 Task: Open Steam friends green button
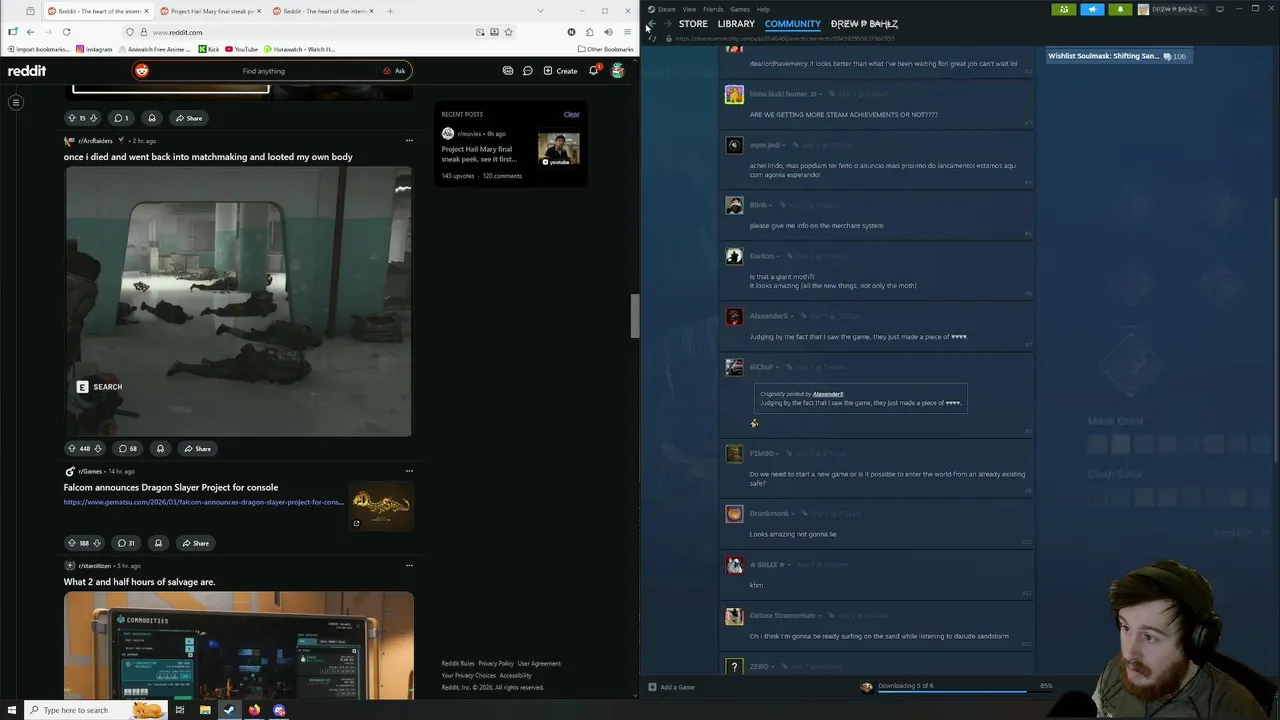[1064, 9]
